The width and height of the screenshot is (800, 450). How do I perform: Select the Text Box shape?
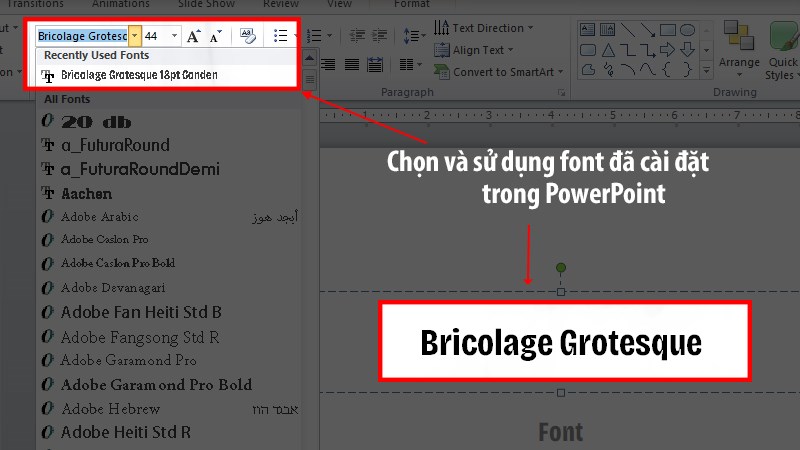tap(588, 30)
